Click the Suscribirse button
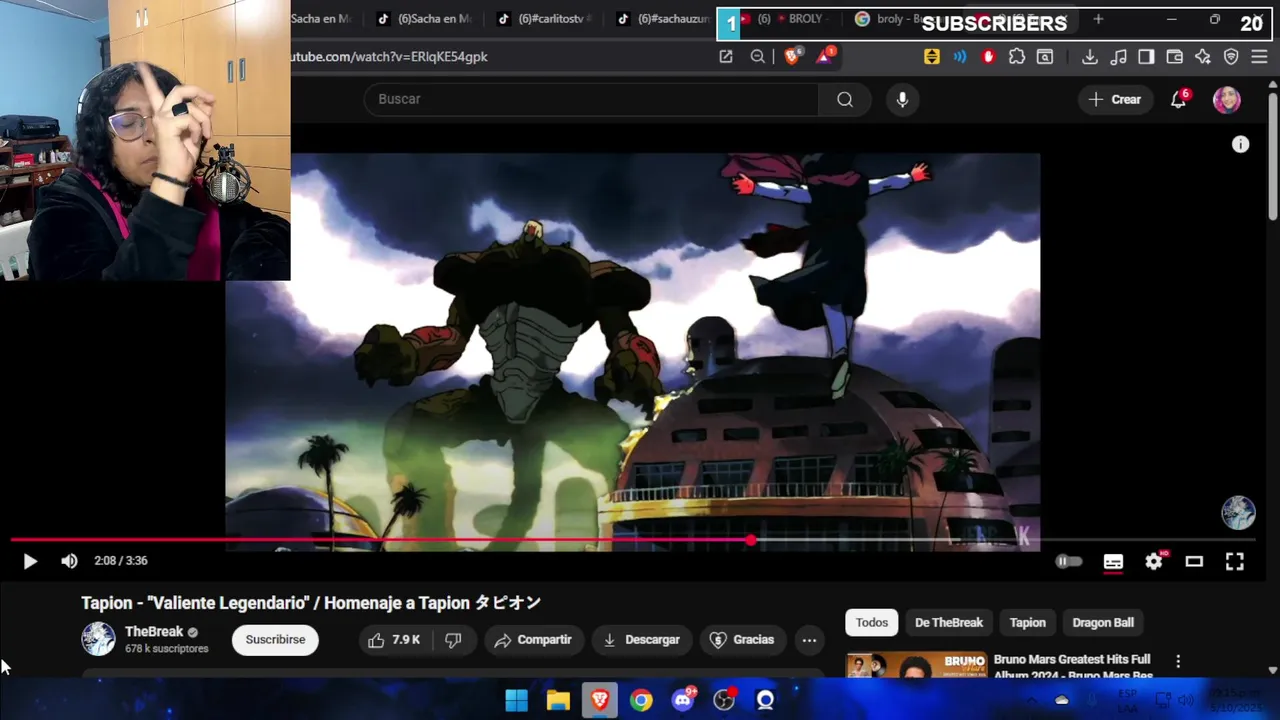This screenshot has height=720, width=1280. pos(275,640)
